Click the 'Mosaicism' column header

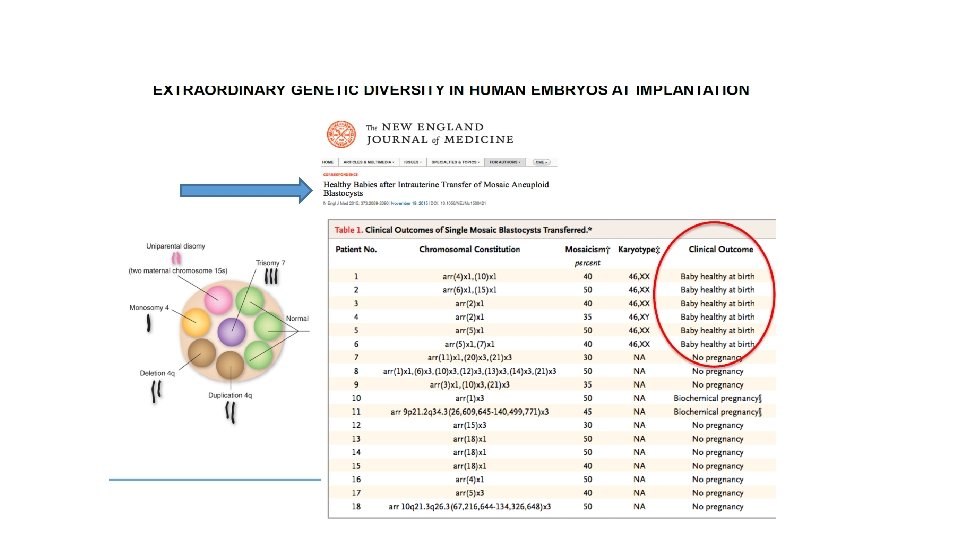point(587,249)
